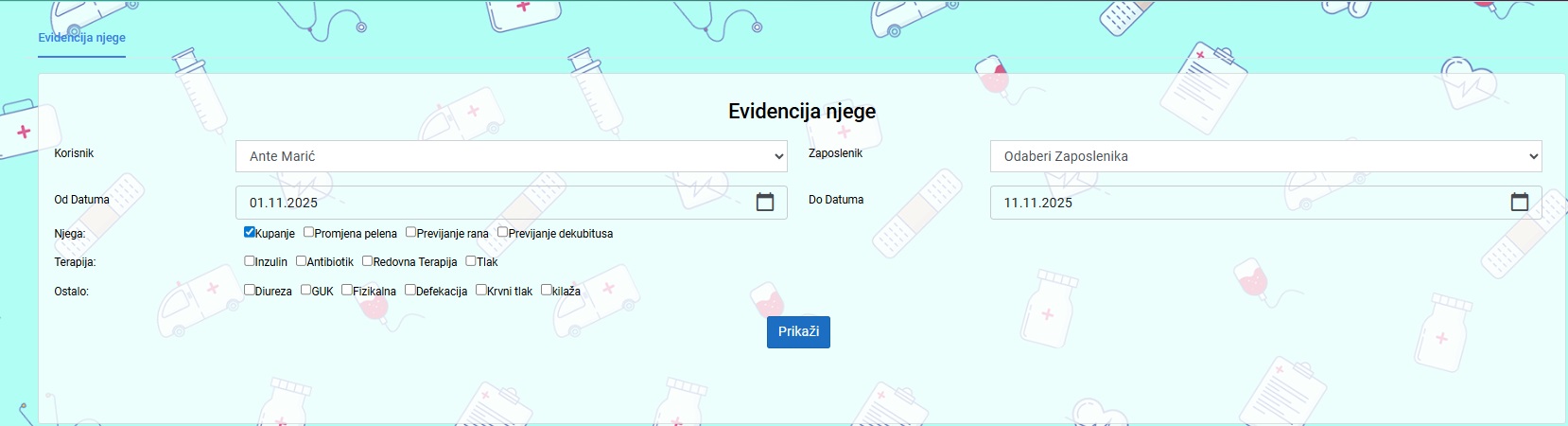Focus the Od Datuma date field 01.11.2025

pos(512,203)
